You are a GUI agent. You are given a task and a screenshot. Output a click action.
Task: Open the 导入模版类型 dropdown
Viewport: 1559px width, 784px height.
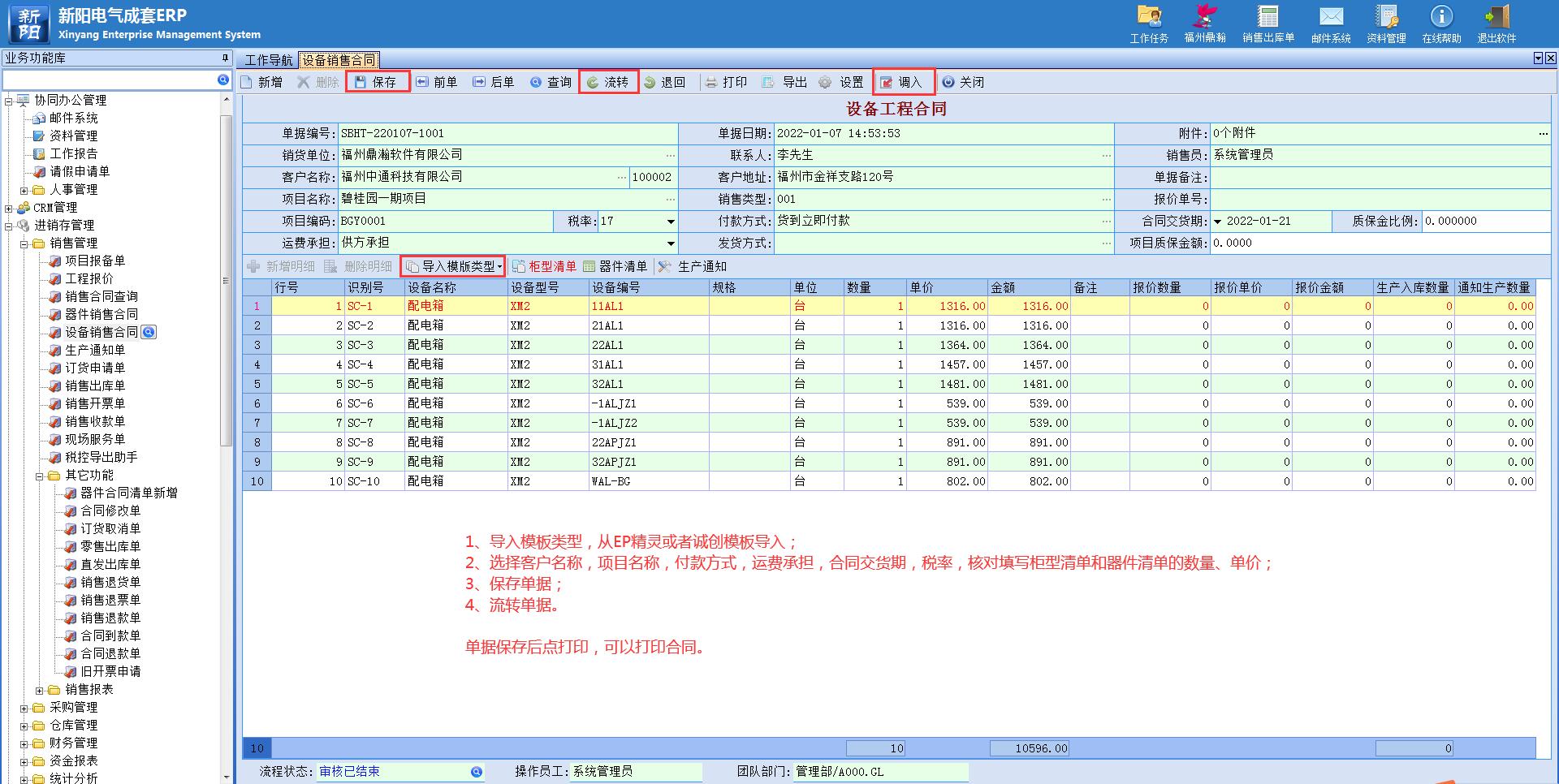[x=453, y=266]
